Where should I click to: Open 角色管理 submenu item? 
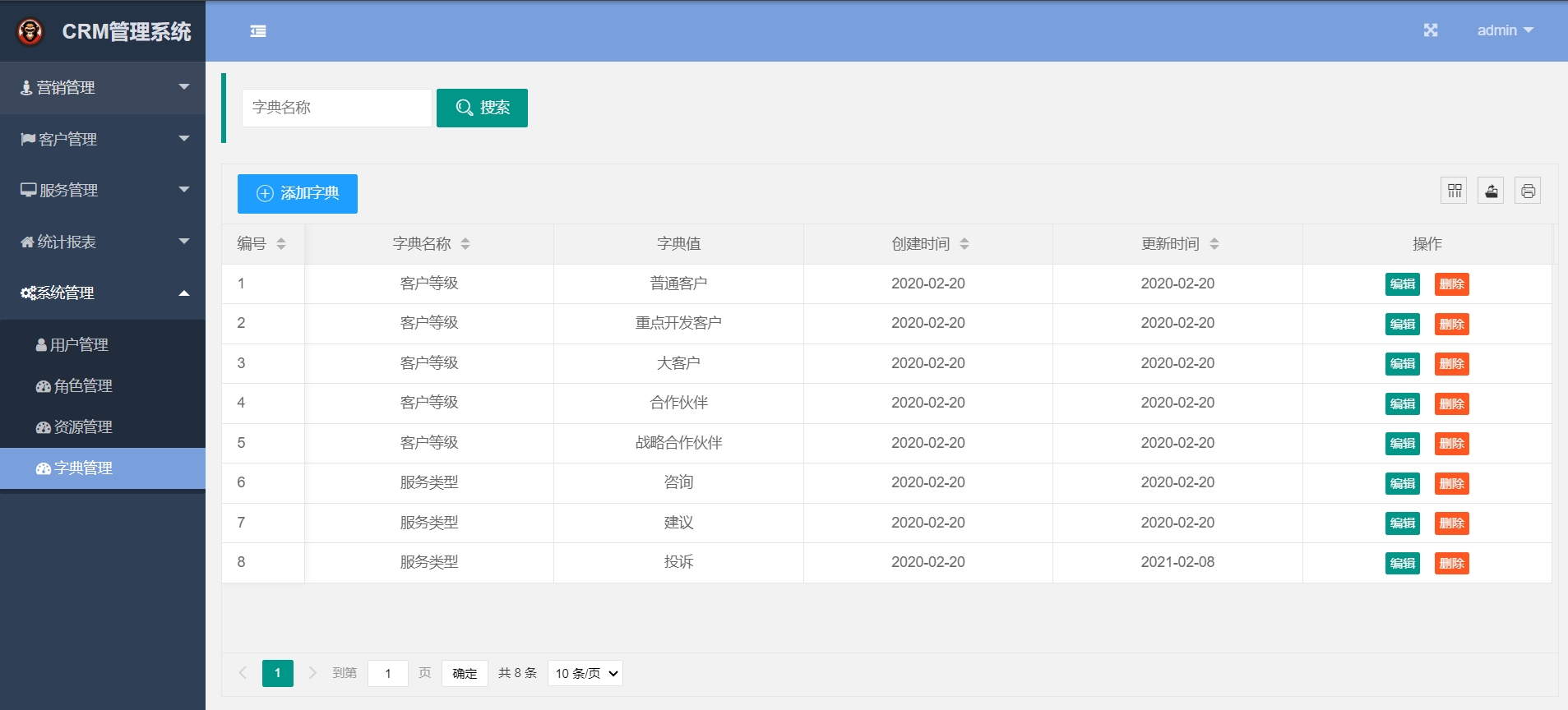pyautogui.click(x=103, y=386)
